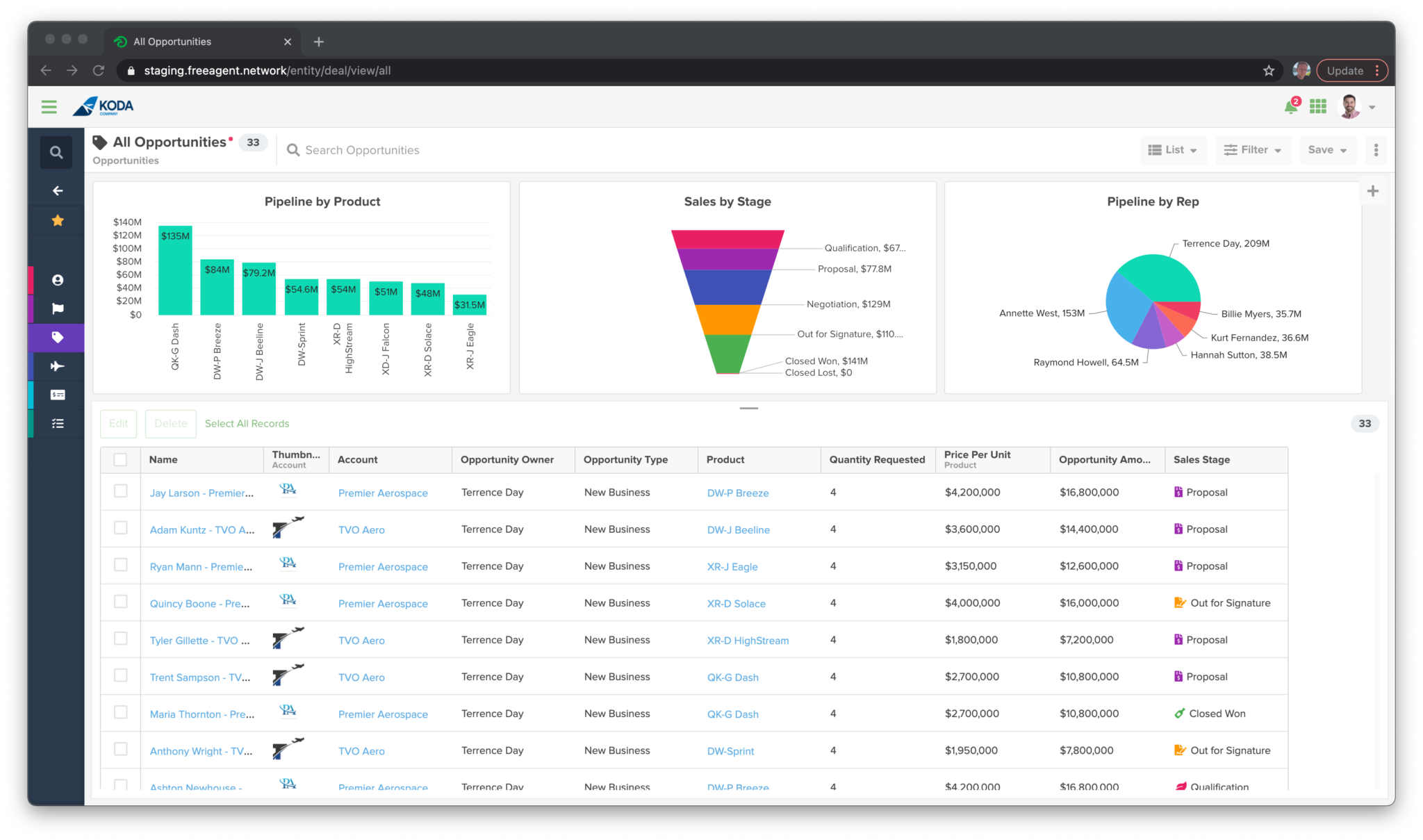Click Select All Records link
This screenshot has width=1423, height=840.
pos(247,423)
